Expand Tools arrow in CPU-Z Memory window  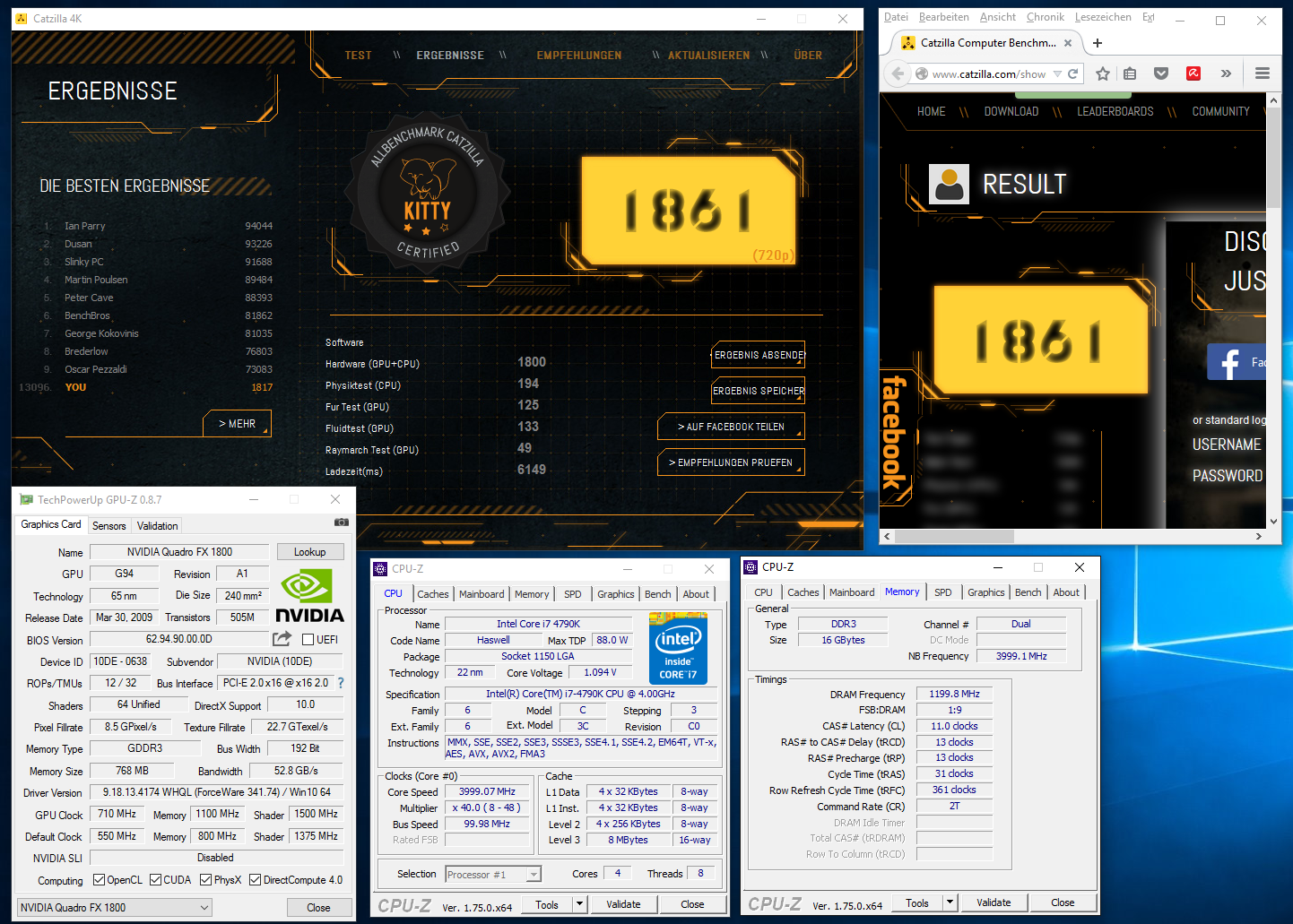tap(950, 902)
